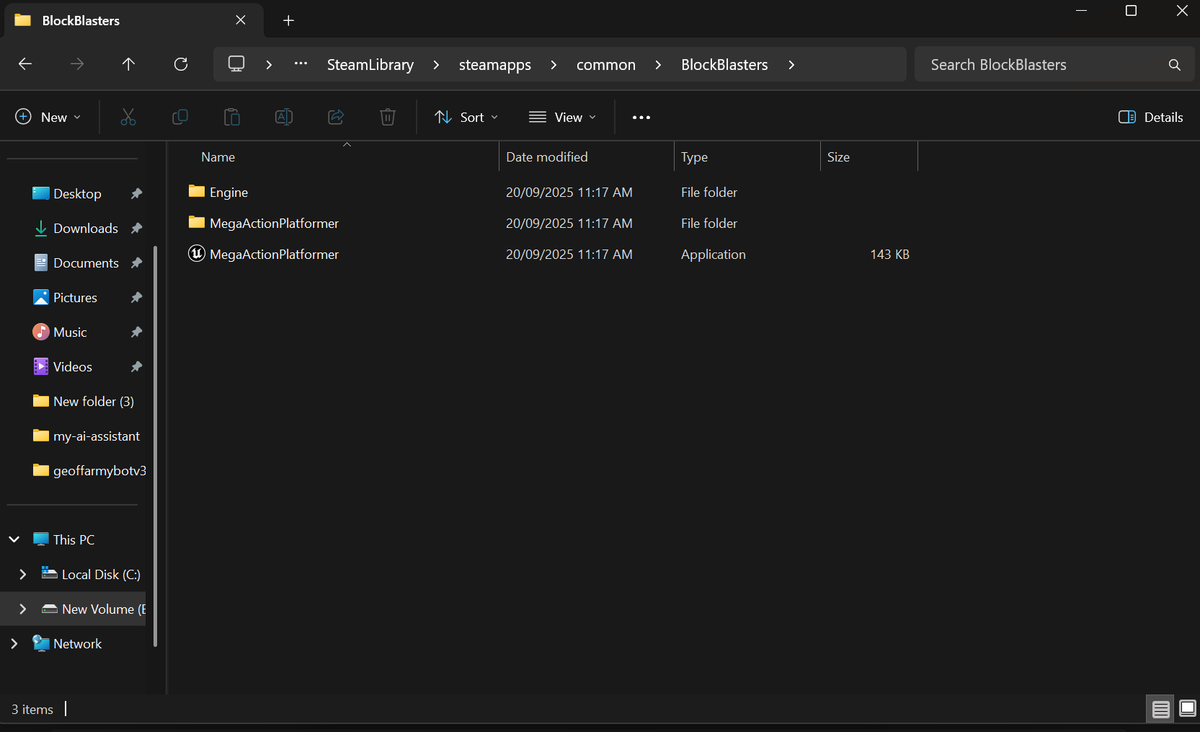
Task: Refresh the current folder view
Action: click(180, 64)
